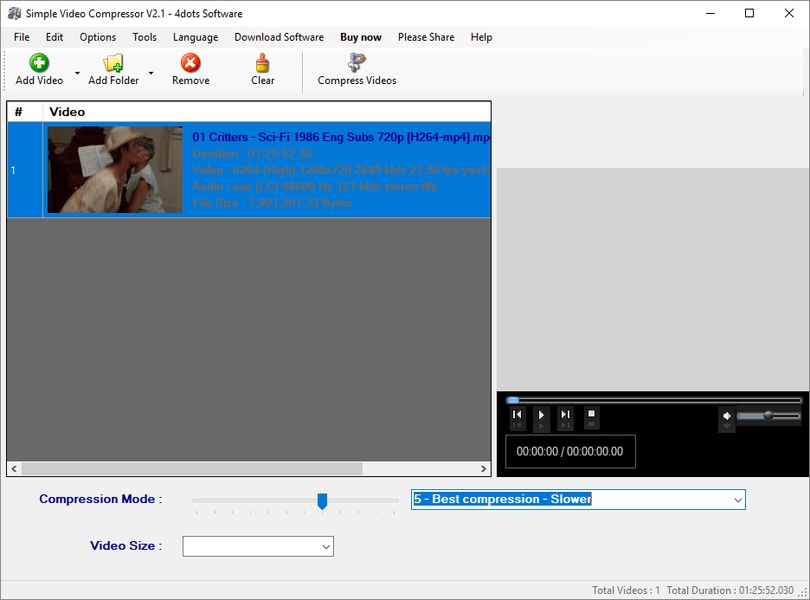Skip to the next frame in the player

click(565, 415)
